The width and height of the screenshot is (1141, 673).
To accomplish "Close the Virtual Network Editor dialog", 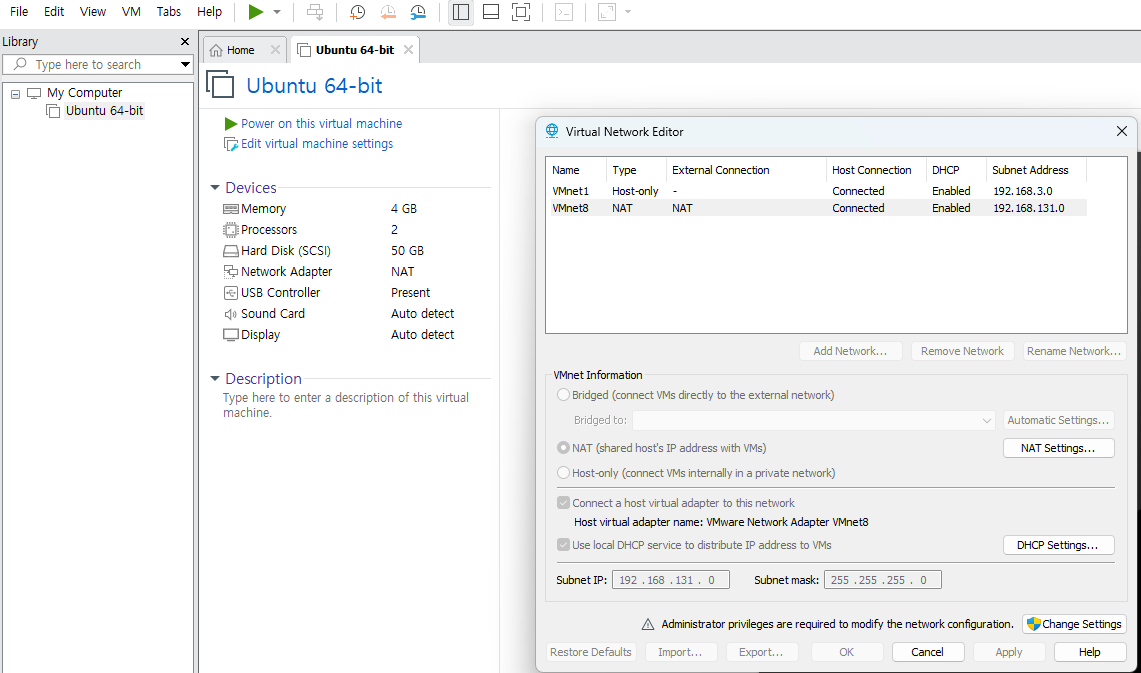I will pos(1121,131).
